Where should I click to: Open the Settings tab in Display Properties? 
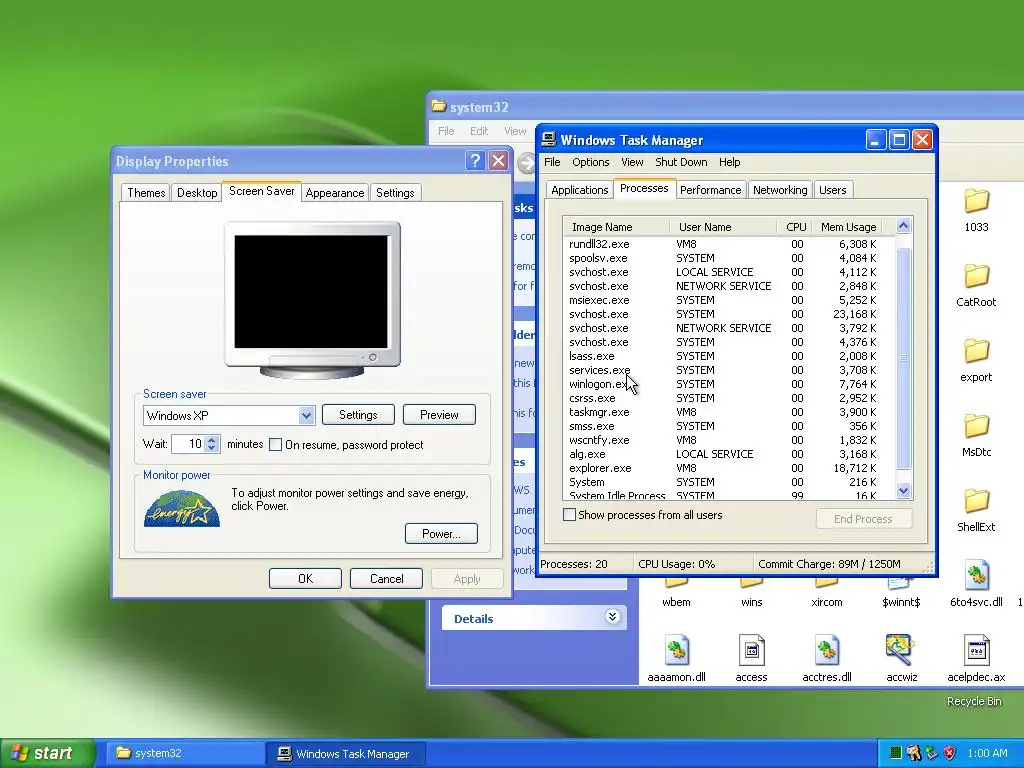coord(395,193)
